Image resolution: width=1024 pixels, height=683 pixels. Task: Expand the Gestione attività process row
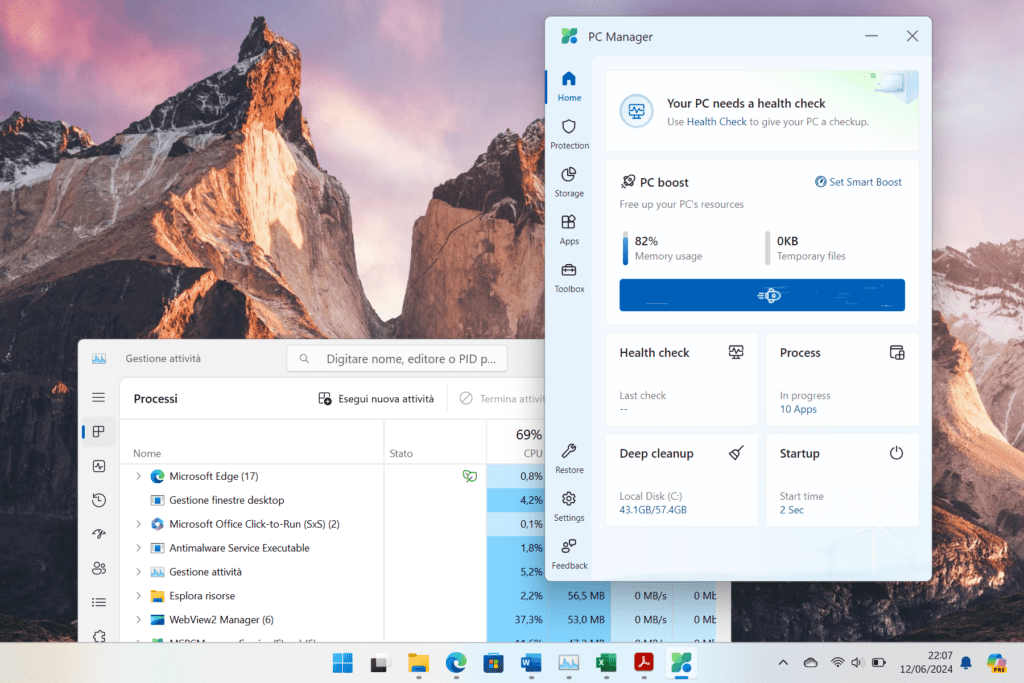point(138,571)
